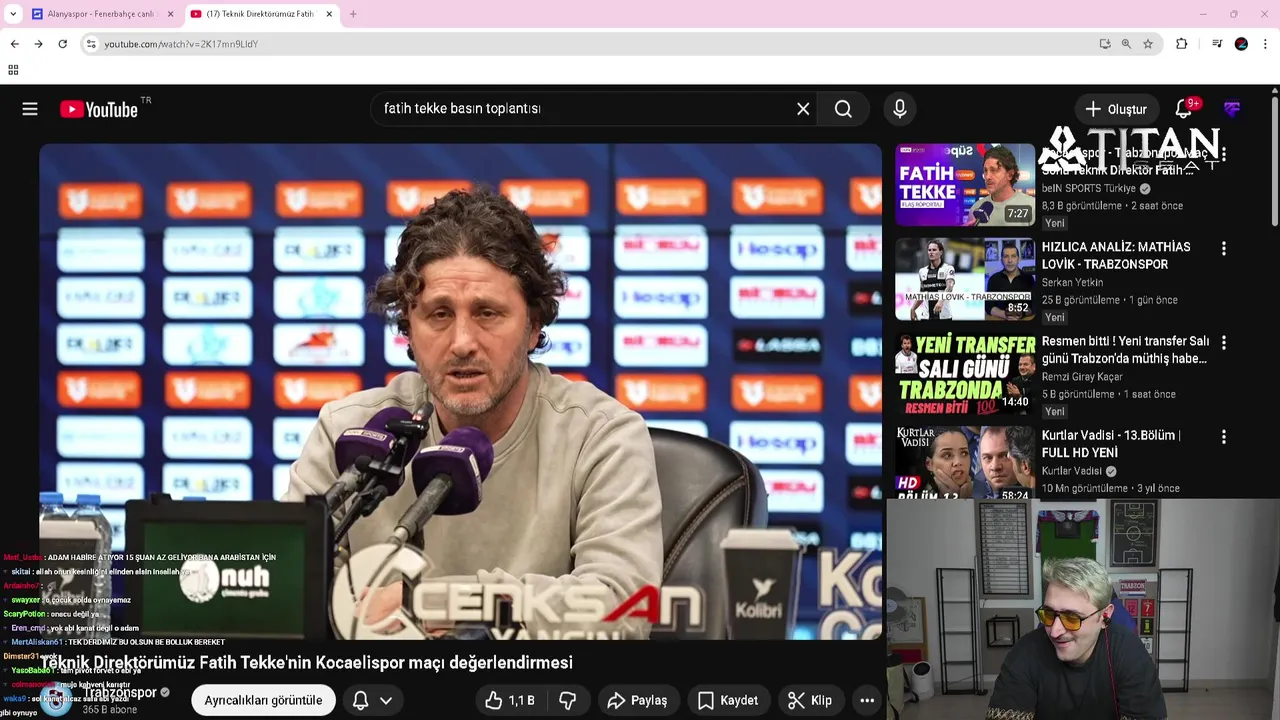Clear the search text with the X
The height and width of the screenshot is (720, 1280).
803,109
